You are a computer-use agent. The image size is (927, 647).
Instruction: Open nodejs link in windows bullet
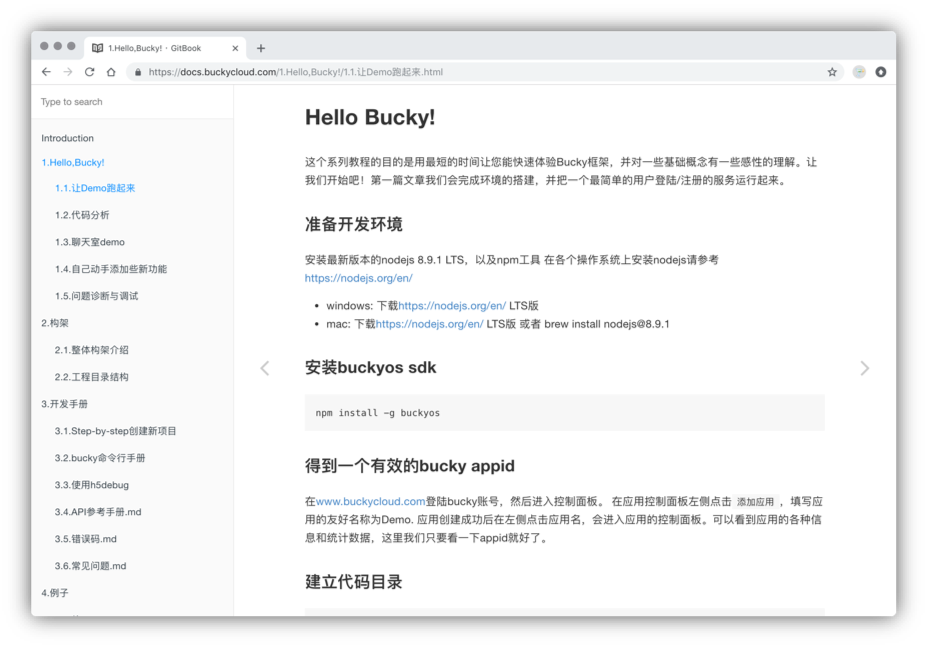[x=452, y=306]
